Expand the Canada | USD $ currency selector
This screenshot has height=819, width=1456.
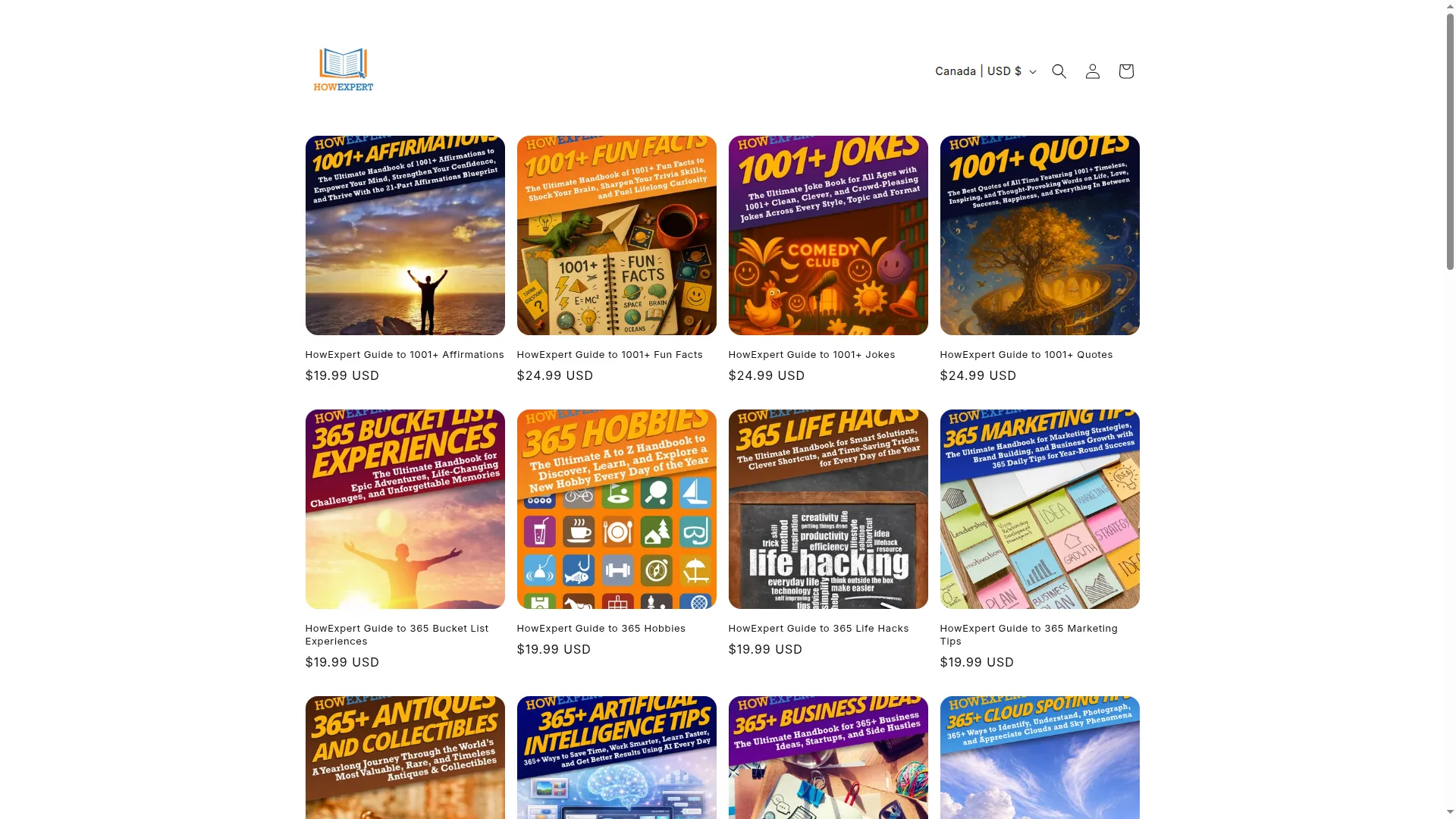pyautogui.click(x=985, y=71)
